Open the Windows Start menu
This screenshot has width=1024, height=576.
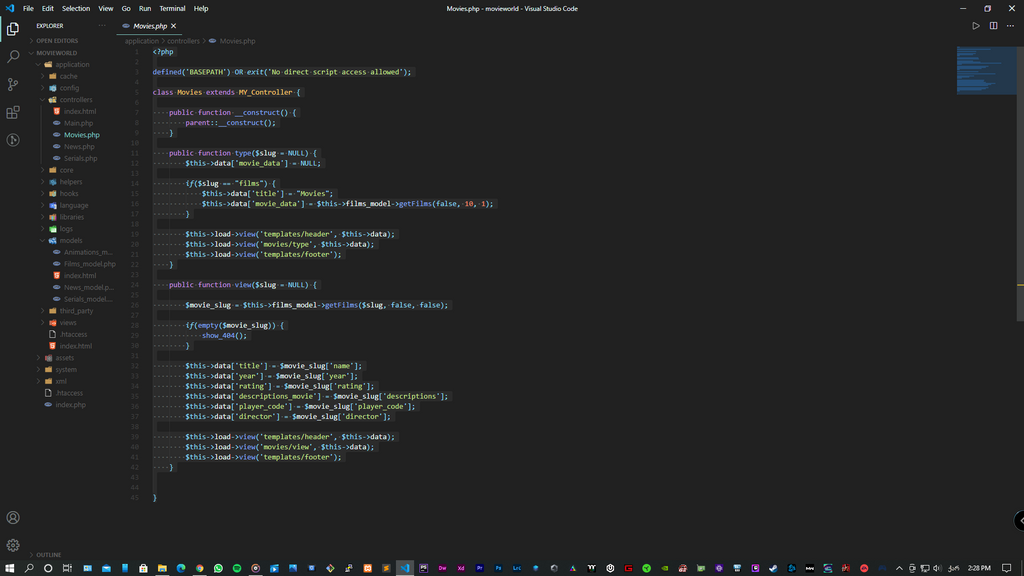pos(10,568)
